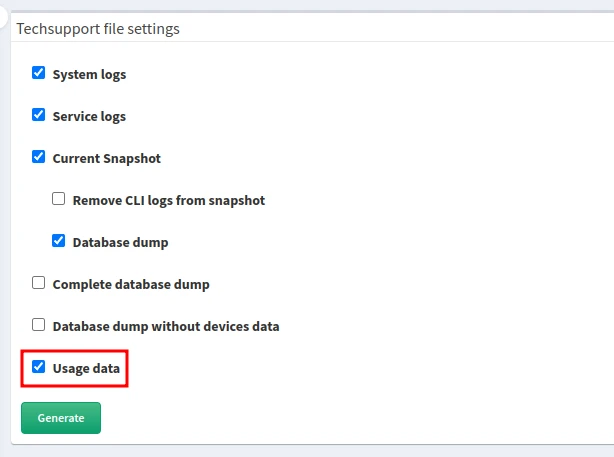Check Database dump without devices data box
This screenshot has height=457, width=614.
click(39, 325)
